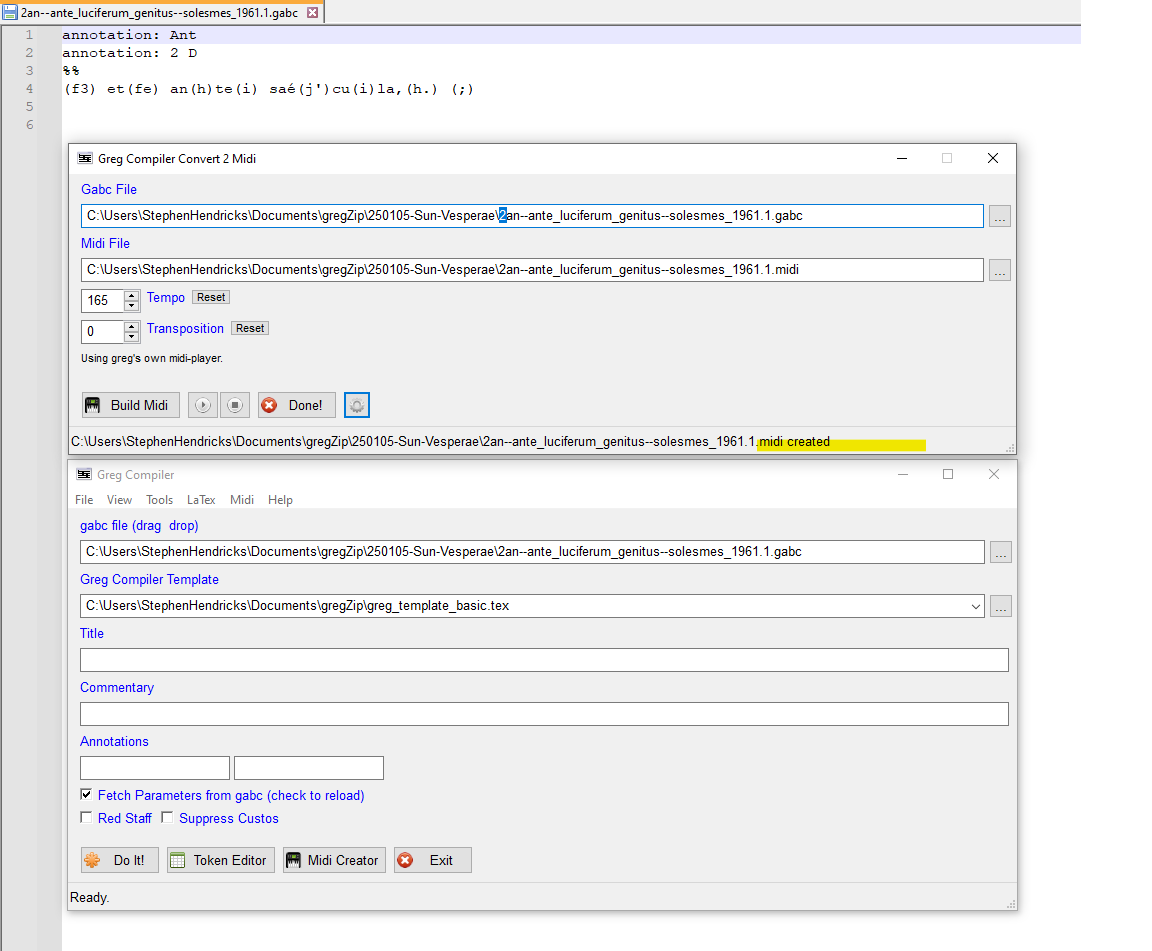Click line number 5 in editor gutter
1152x951 pixels.
[29, 107]
